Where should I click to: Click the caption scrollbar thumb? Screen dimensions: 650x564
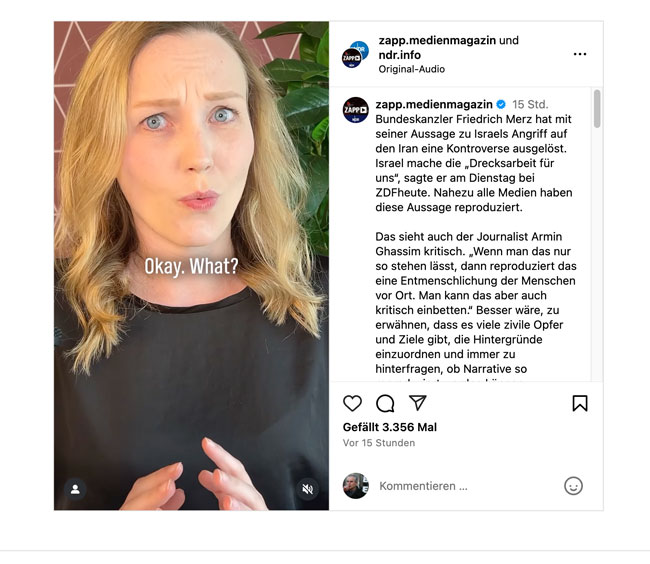[x=597, y=109]
